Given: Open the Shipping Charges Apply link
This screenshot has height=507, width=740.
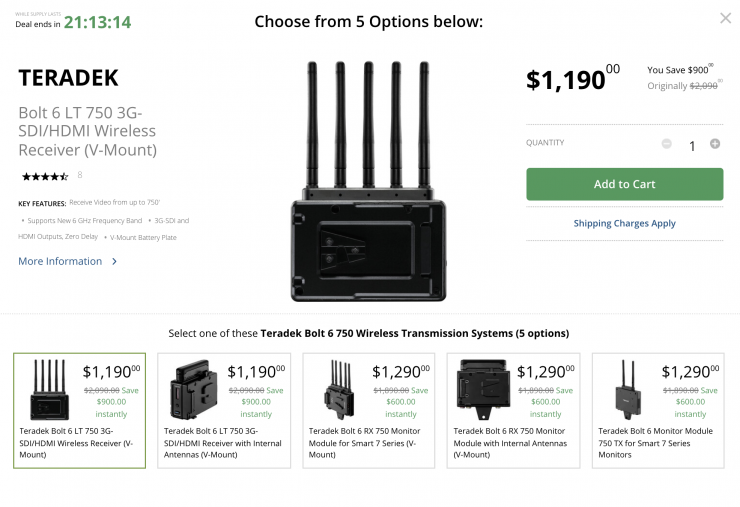Looking at the screenshot, I should pyautogui.click(x=624, y=224).
